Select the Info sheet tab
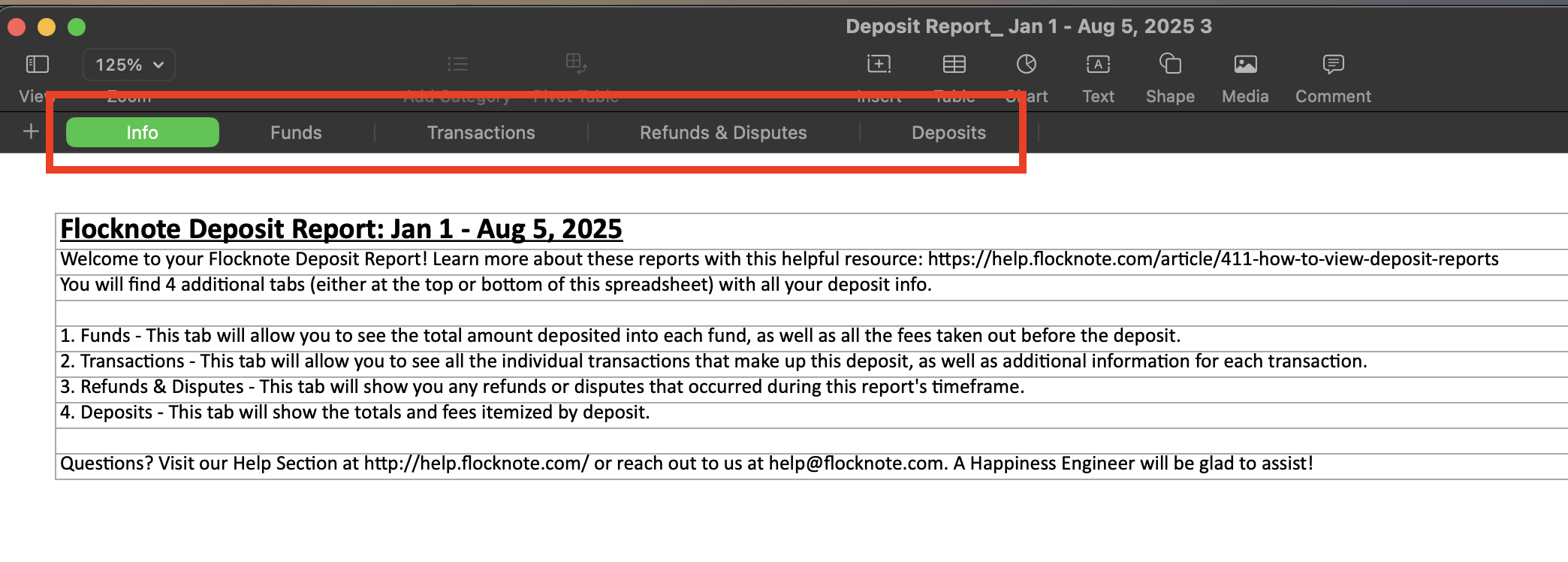Screen dimensions: 1568x562 click(x=143, y=132)
